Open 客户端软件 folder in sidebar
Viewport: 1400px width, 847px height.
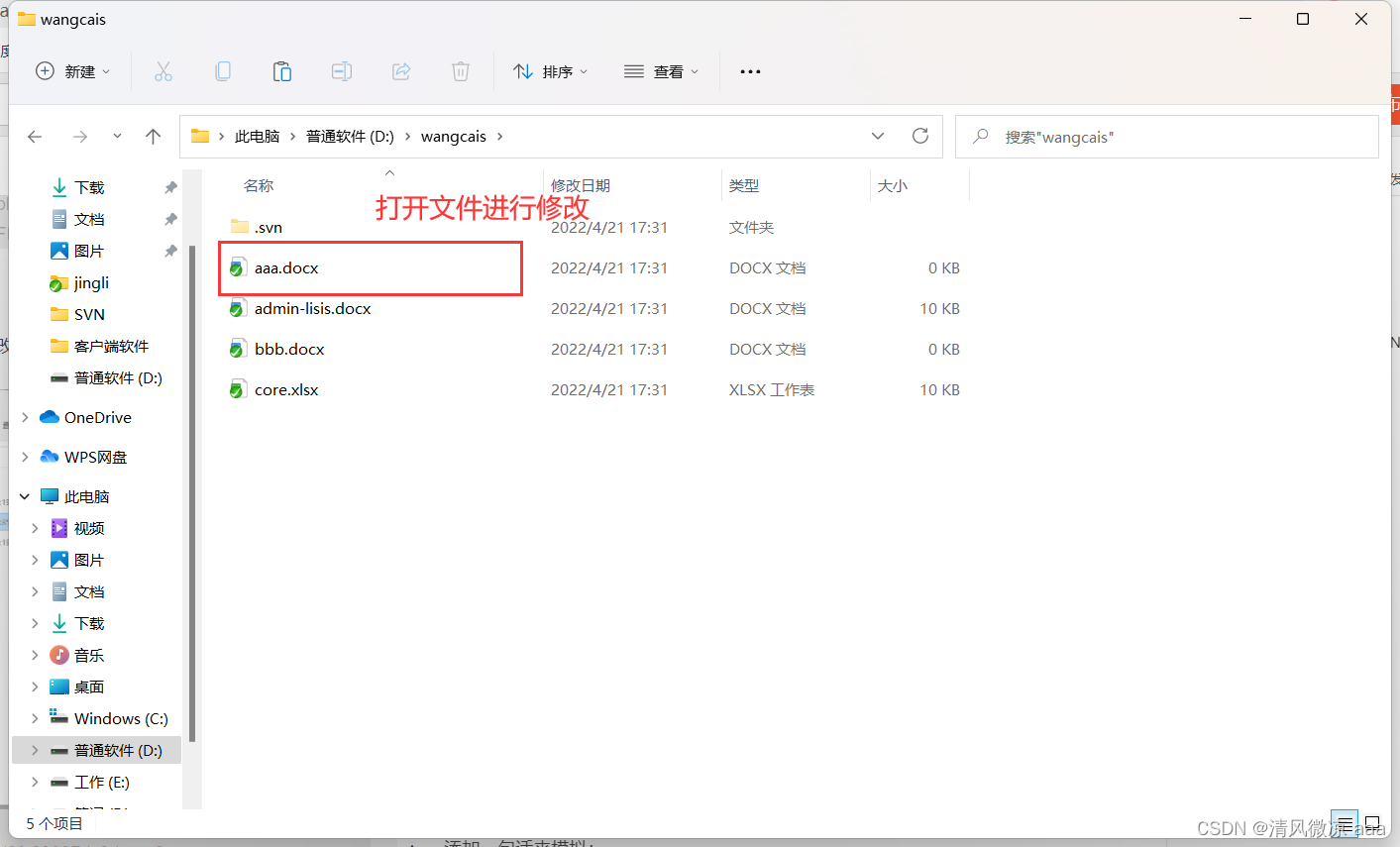(x=111, y=346)
